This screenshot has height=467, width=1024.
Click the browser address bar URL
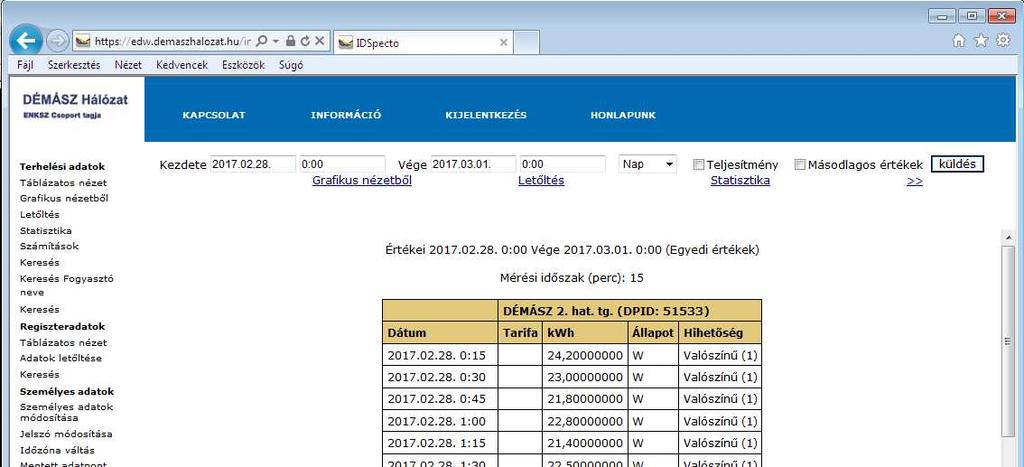pyautogui.click(x=172, y=41)
